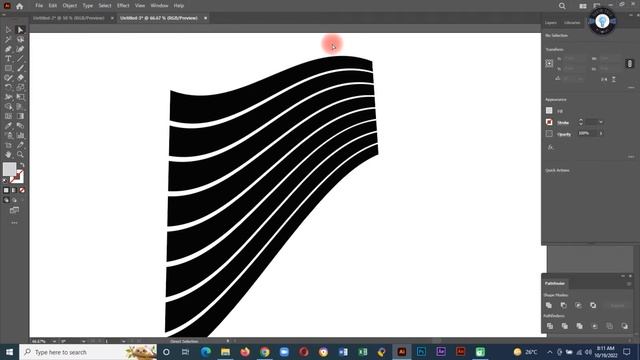The height and width of the screenshot is (360, 640).
Task: Select the Shape Builder tool
Action: pos(8,107)
